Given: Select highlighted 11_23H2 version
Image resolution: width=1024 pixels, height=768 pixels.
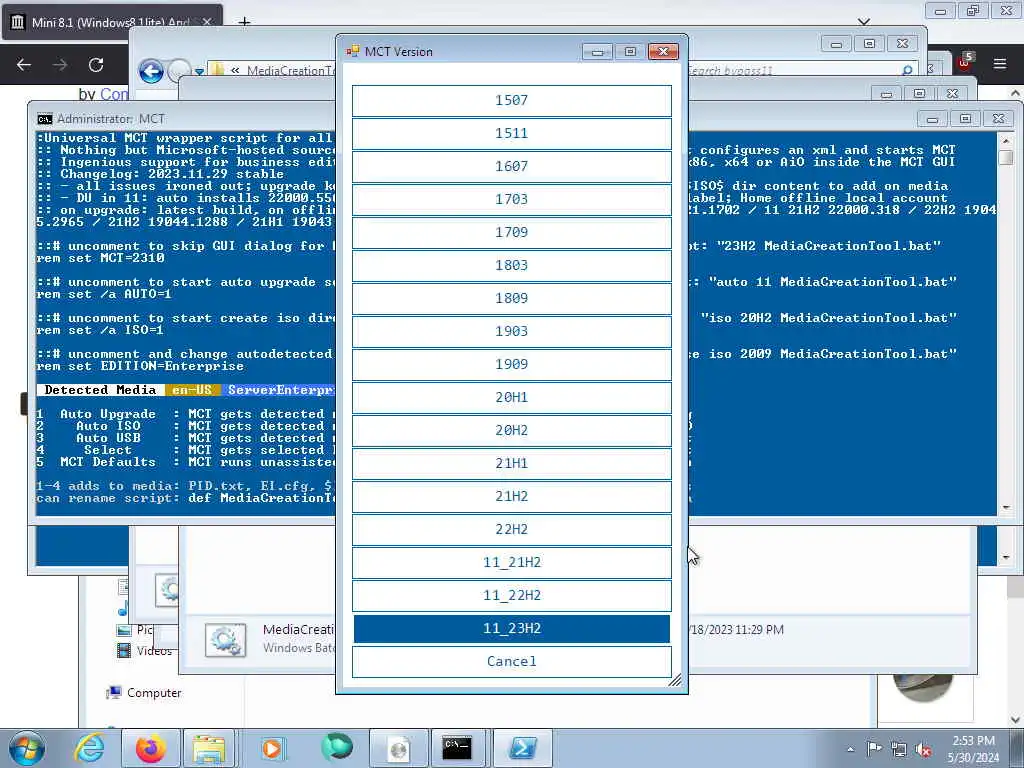Looking at the screenshot, I should coord(511,628).
